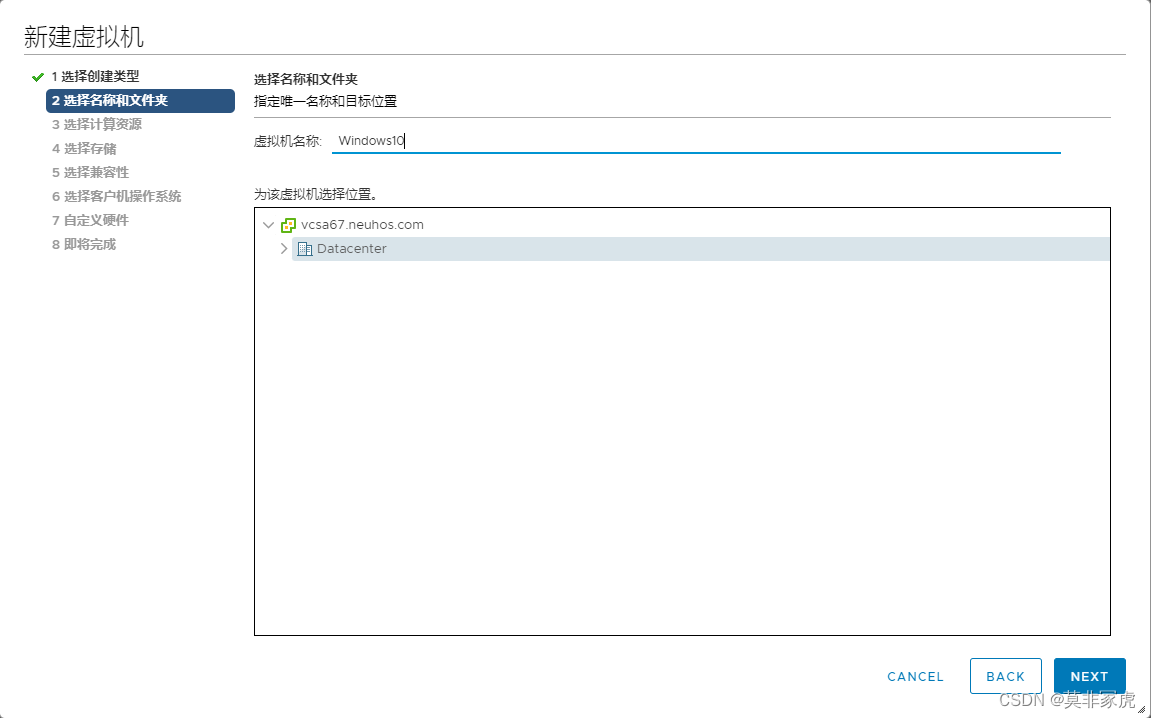Click the 选择名称和文件夹 section heading
The width and height of the screenshot is (1151, 718).
coord(305,79)
